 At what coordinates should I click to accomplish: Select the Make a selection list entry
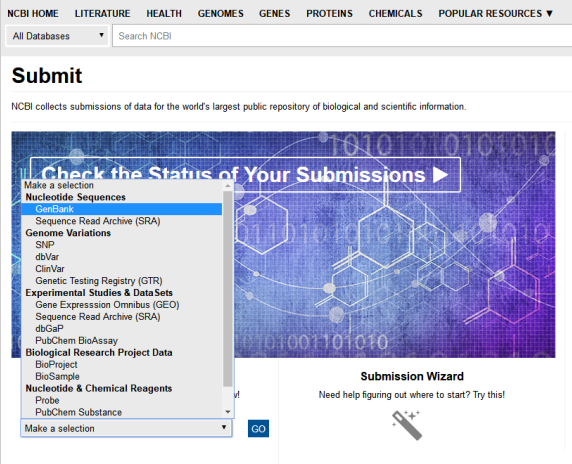point(122,185)
